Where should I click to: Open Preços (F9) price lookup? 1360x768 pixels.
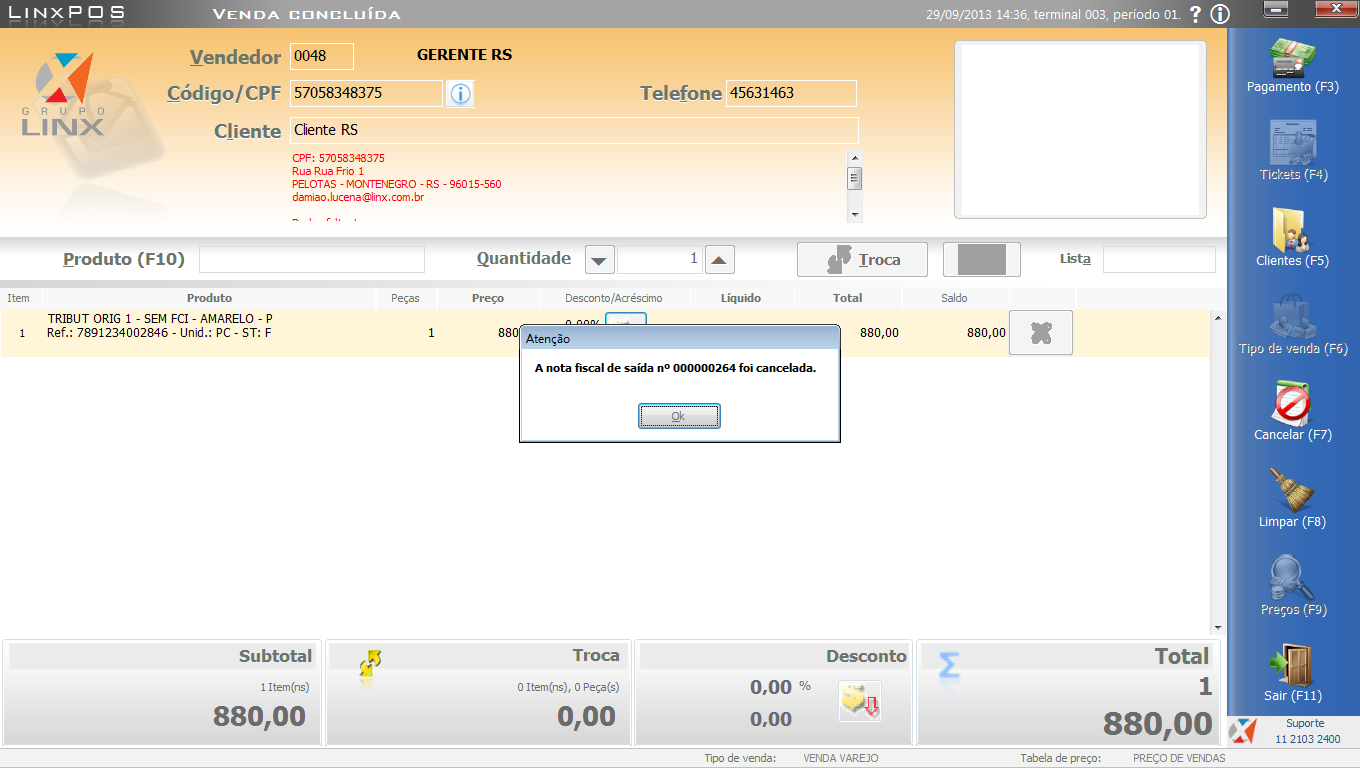coord(1293,578)
